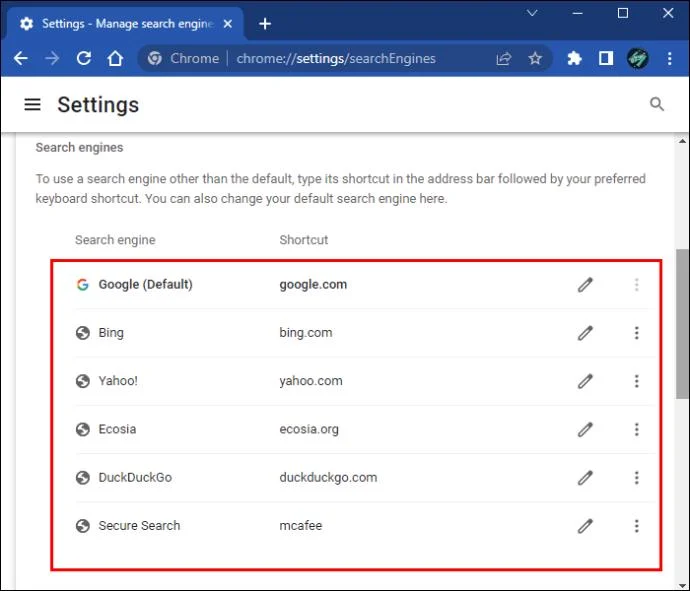Open more actions for Secure Search
690x591 pixels.
(636, 526)
